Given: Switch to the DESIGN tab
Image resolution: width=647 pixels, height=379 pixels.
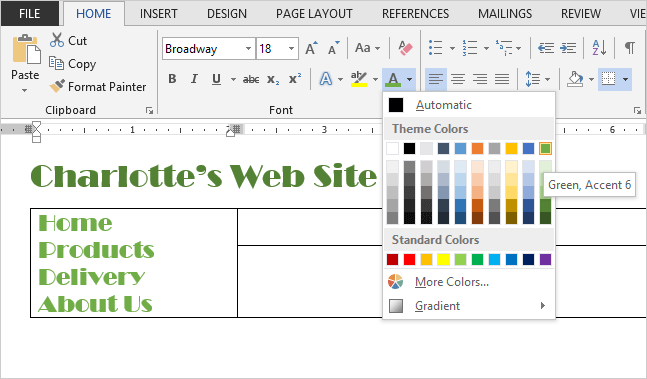Looking at the screenshot, I should [x=227, y=14].
